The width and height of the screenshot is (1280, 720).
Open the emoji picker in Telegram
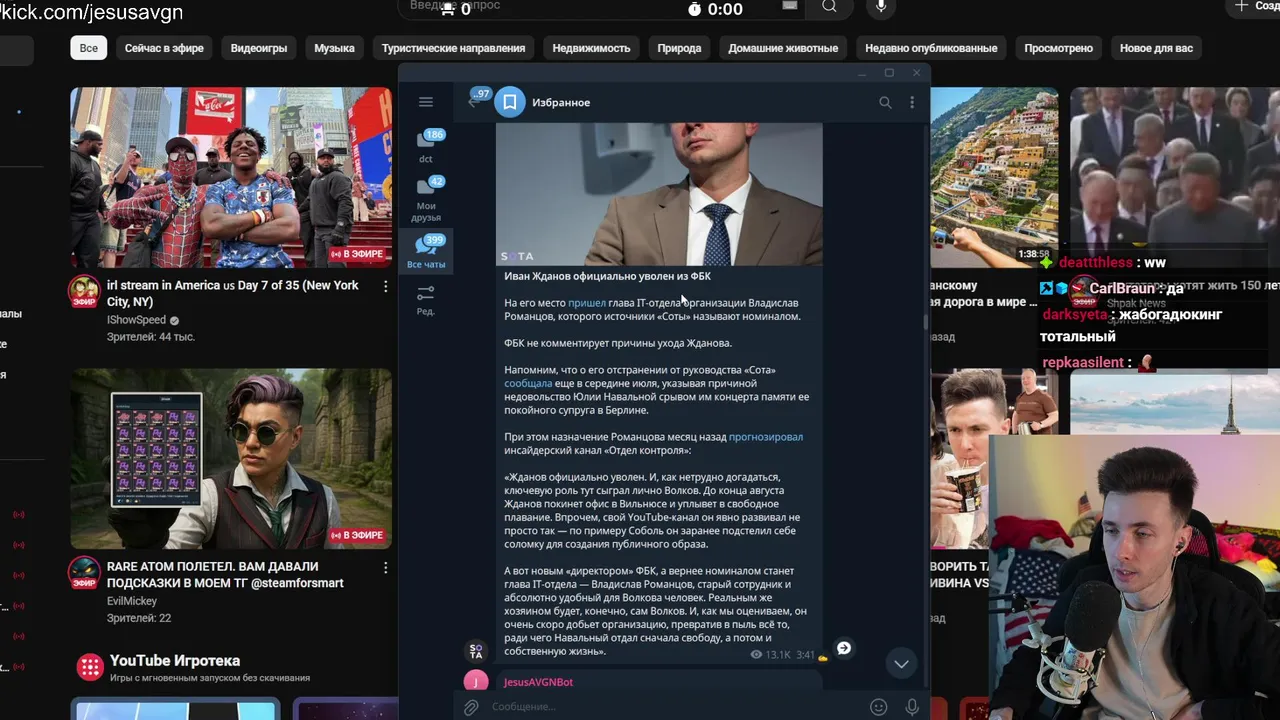[x=878, y=707]
